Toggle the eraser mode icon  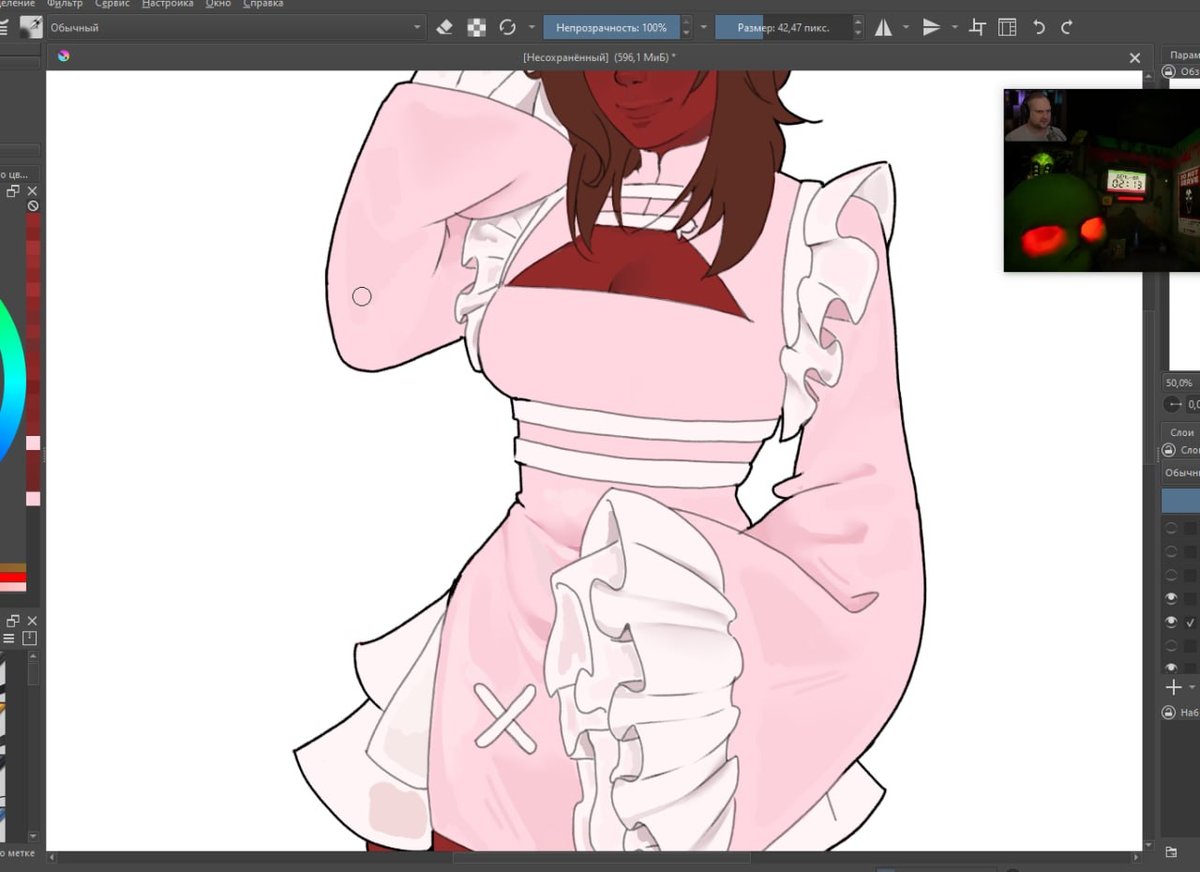point(446,27)
